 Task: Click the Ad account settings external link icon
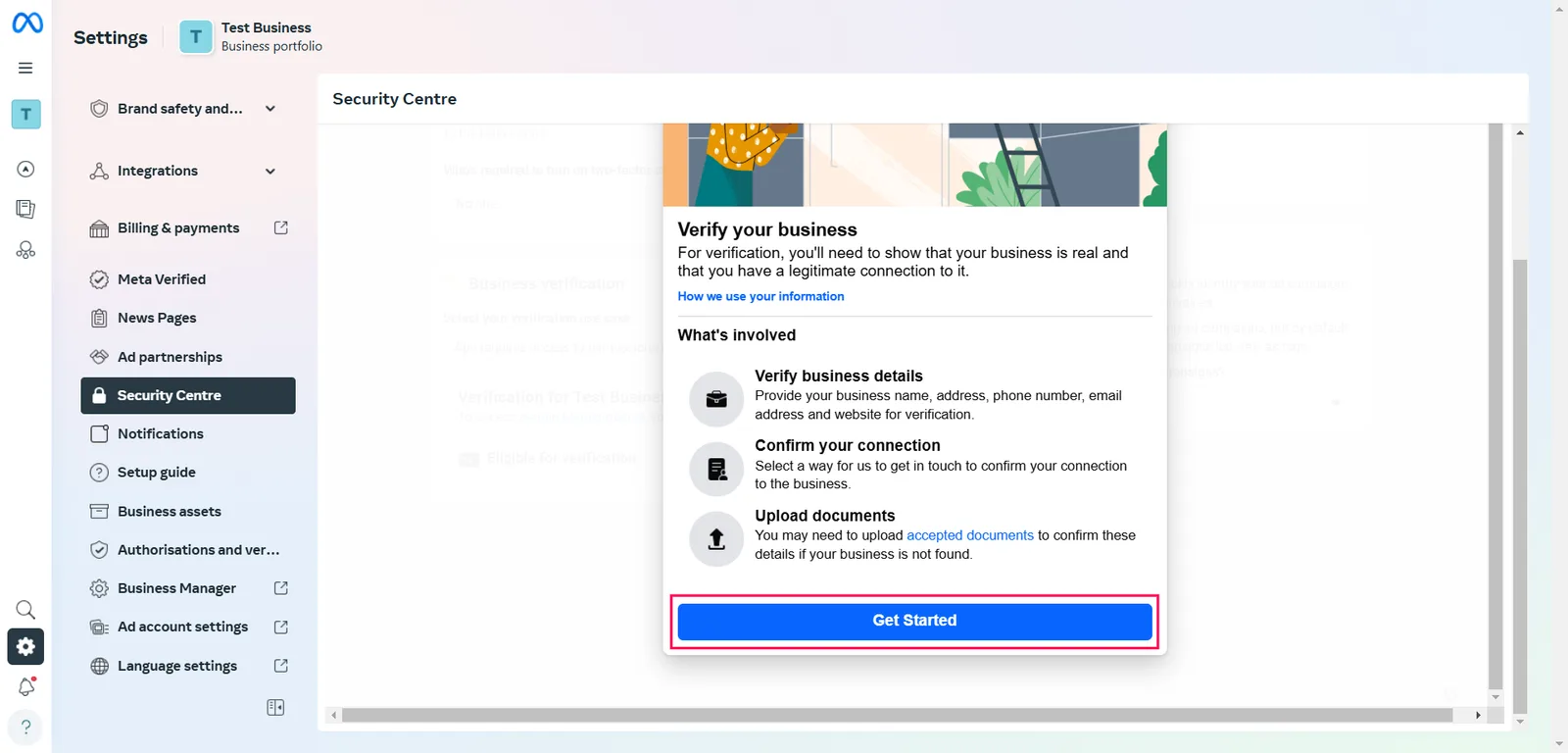pos(281,627)
